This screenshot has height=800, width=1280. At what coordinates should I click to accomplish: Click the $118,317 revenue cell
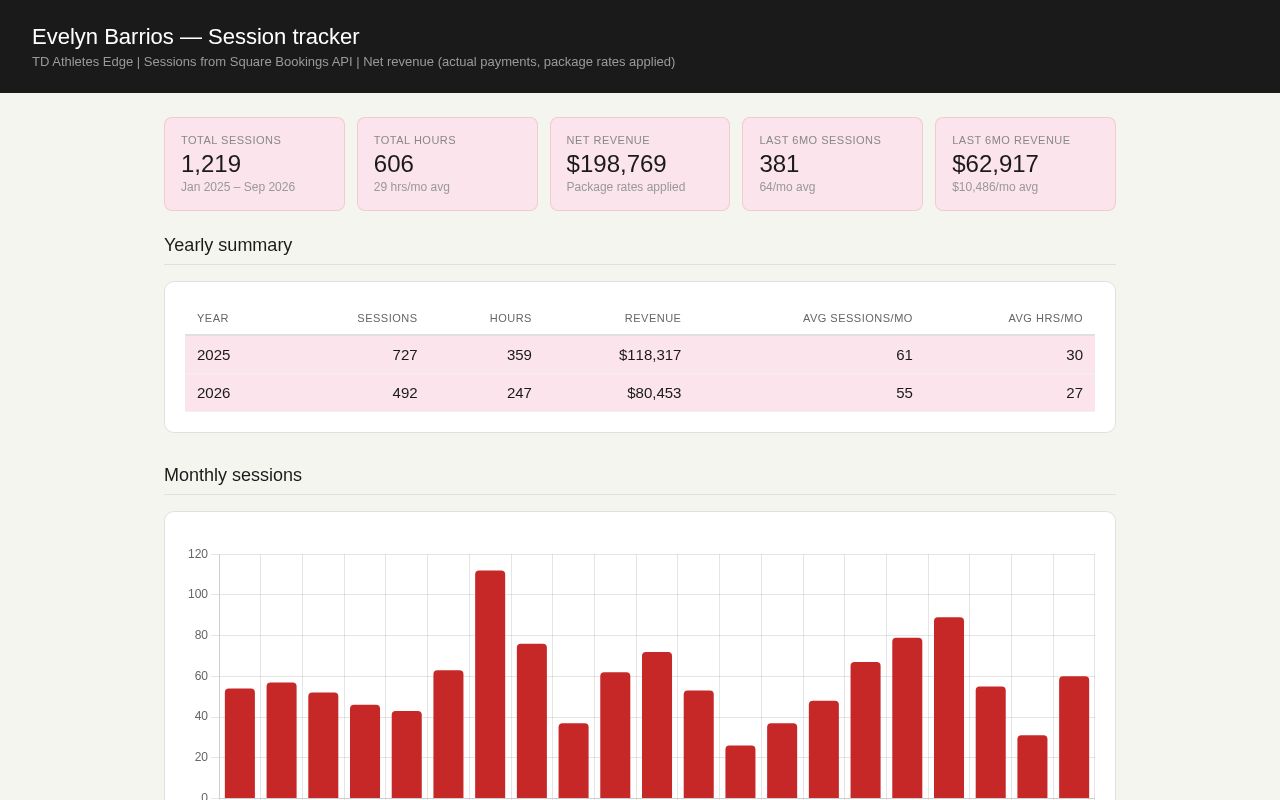pyautogui.click(x=650, y=355)
